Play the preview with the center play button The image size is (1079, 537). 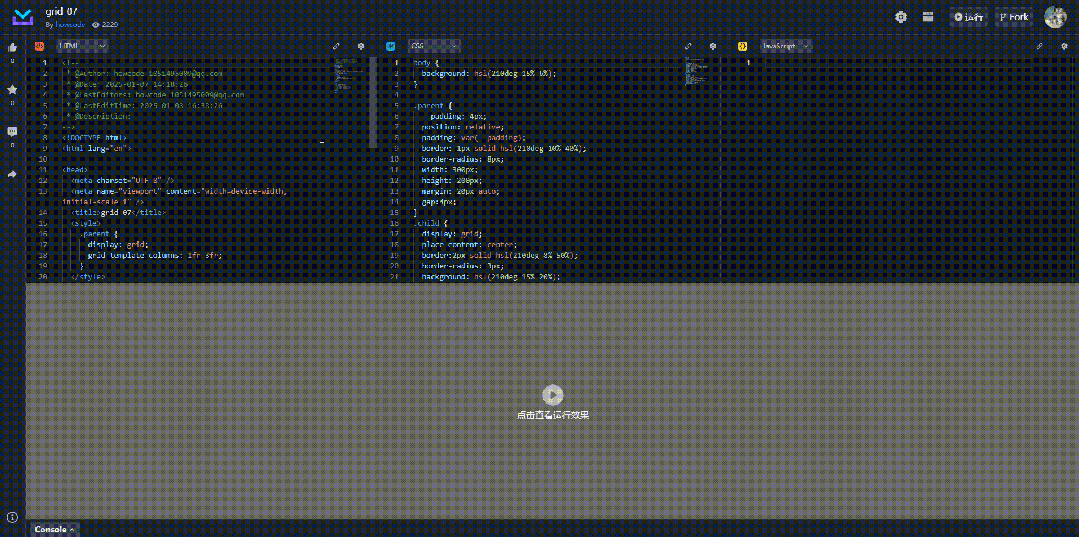(553, 394)
